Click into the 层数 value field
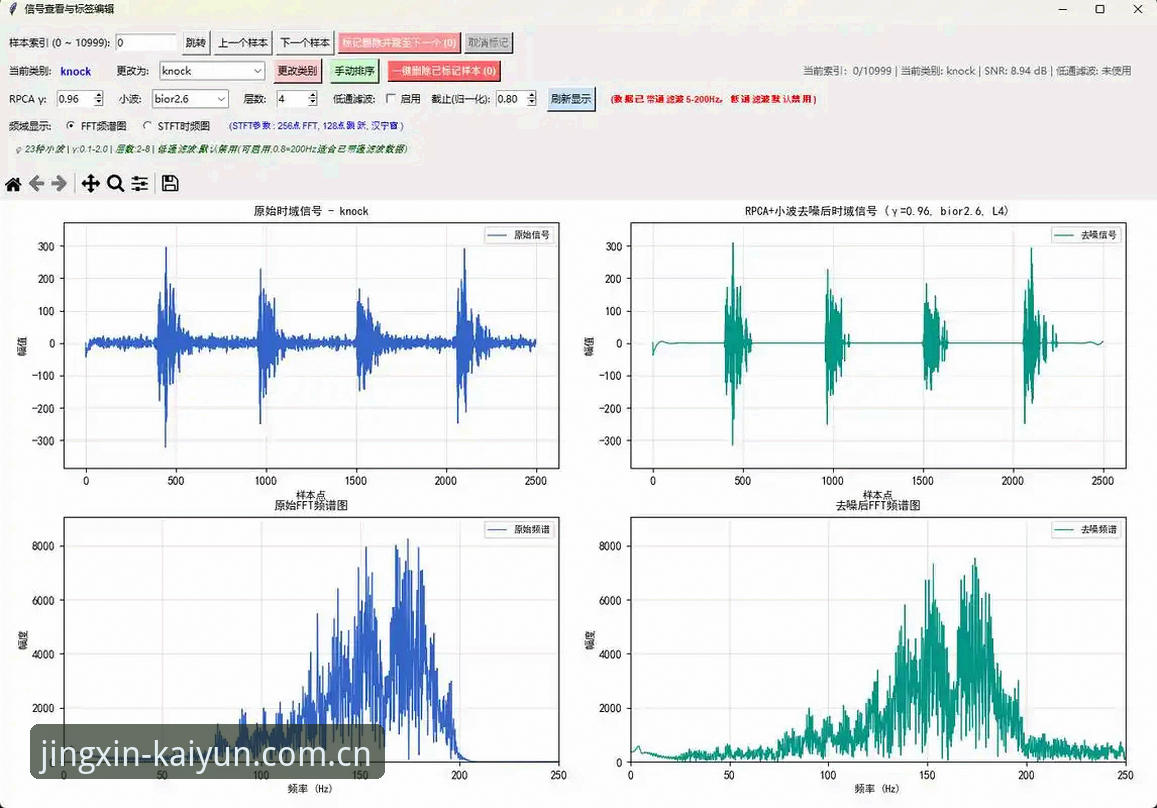The height and width of the screenshot is (808, 1157). tap(292, 99)
